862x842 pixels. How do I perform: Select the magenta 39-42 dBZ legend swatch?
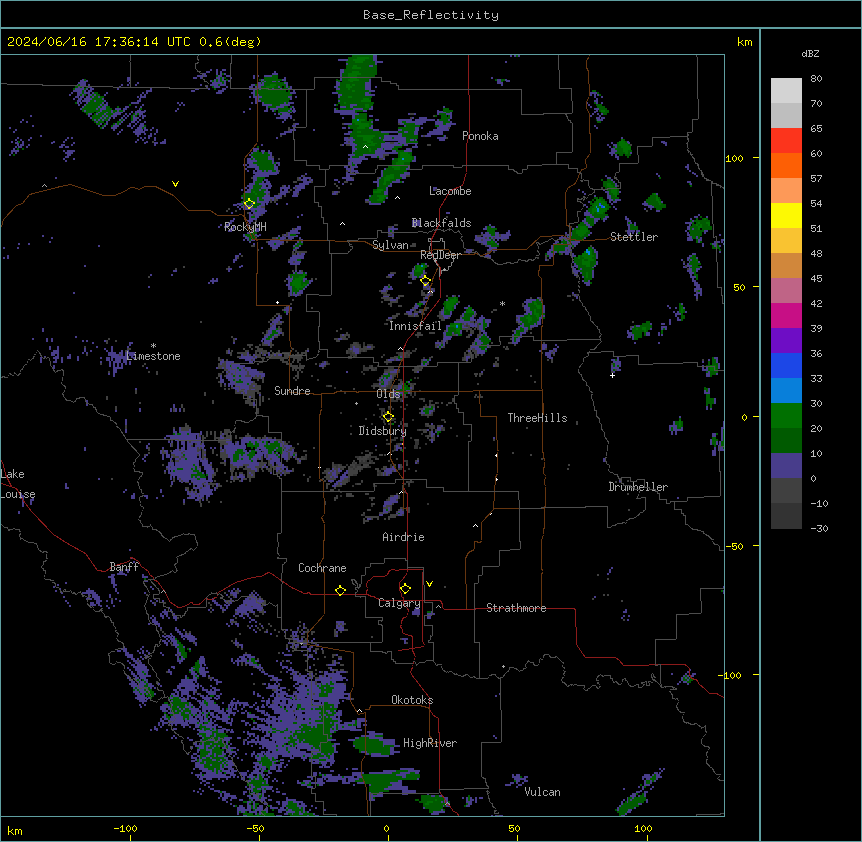point(786,315)
